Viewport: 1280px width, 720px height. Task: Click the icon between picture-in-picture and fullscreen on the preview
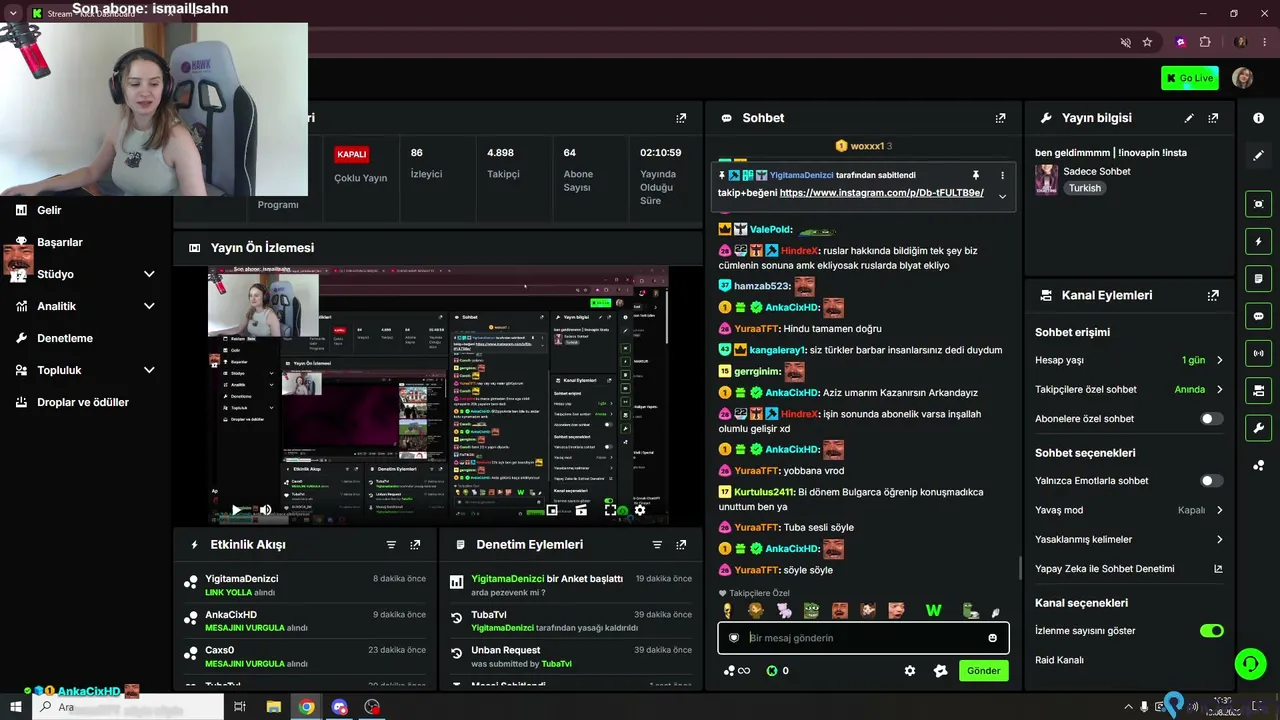coord(581,510)
